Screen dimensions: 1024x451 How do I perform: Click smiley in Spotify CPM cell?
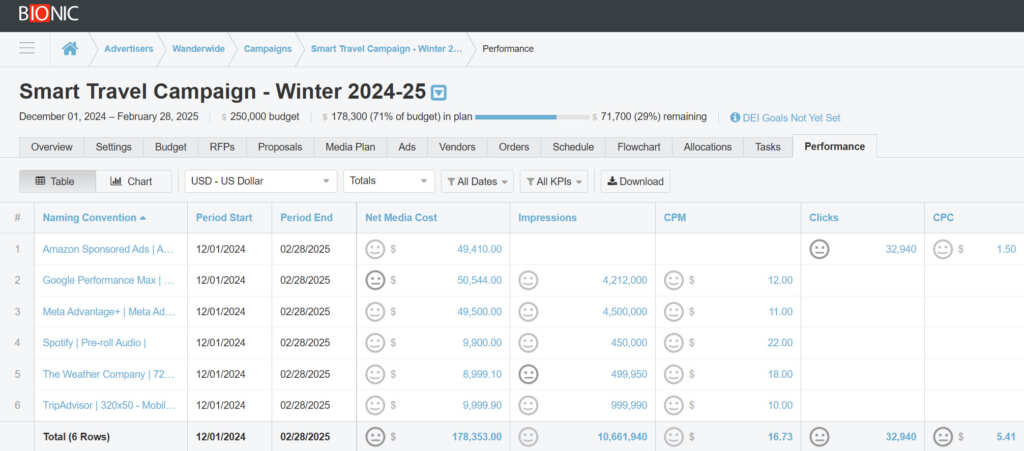pos(673,343)
